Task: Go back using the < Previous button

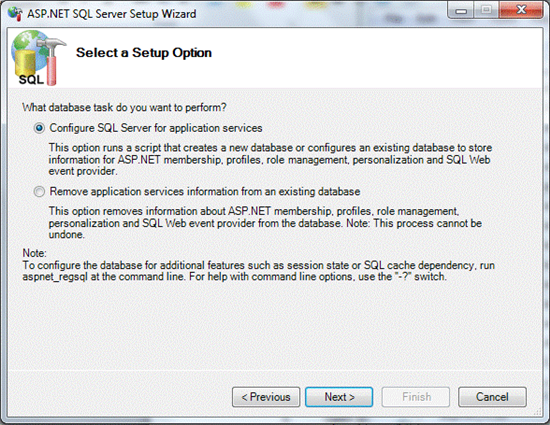Action: pos(266,397)
